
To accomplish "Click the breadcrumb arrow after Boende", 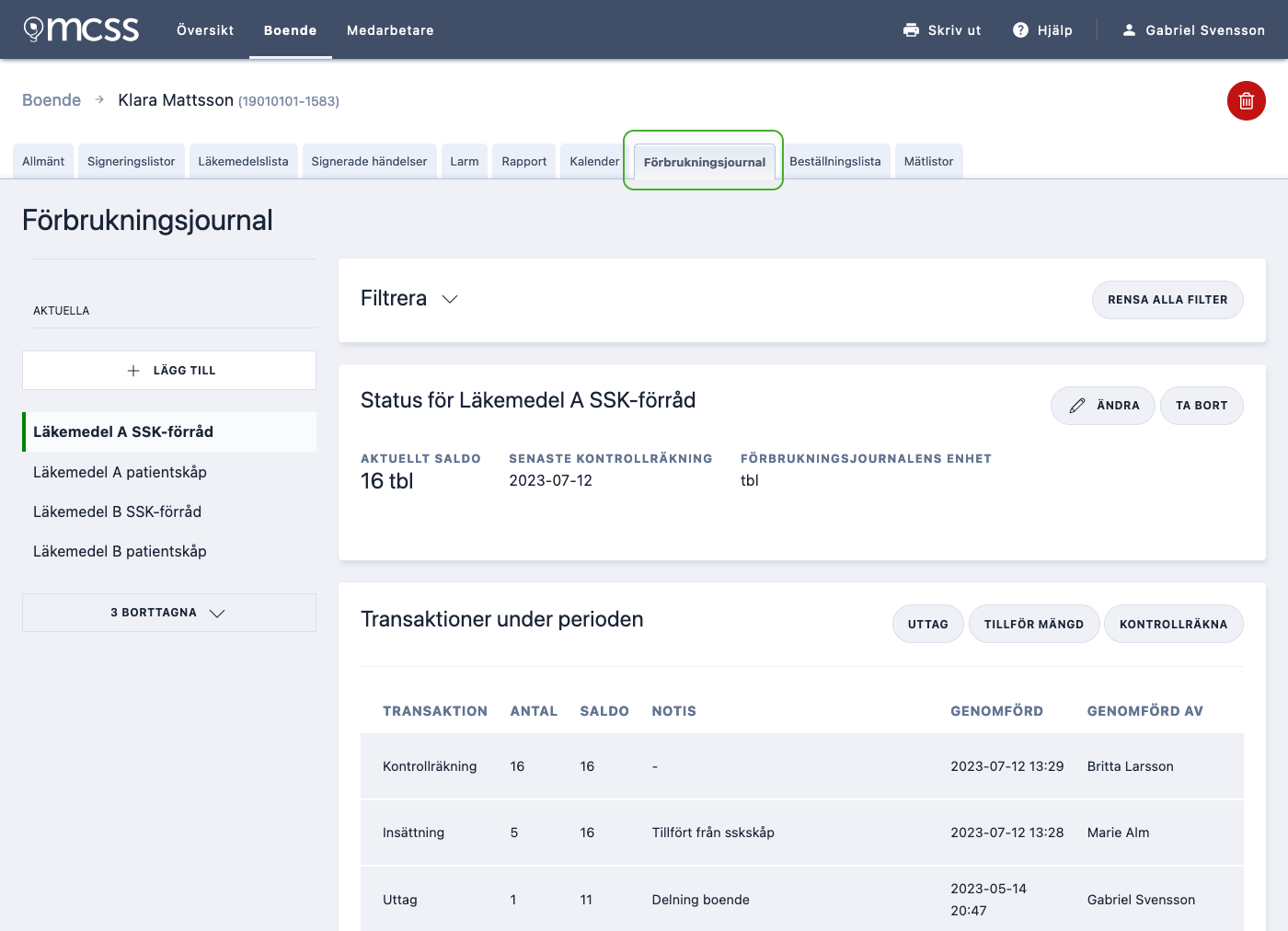I will click(99, 99).
